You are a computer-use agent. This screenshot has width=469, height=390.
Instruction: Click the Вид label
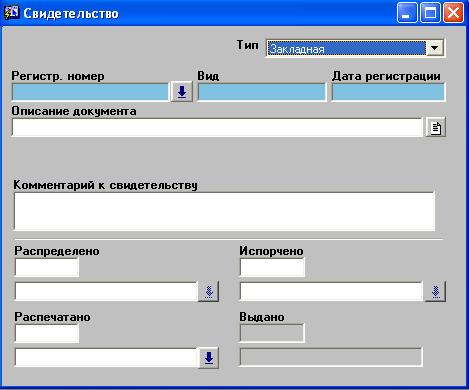[x=208, y=76]
